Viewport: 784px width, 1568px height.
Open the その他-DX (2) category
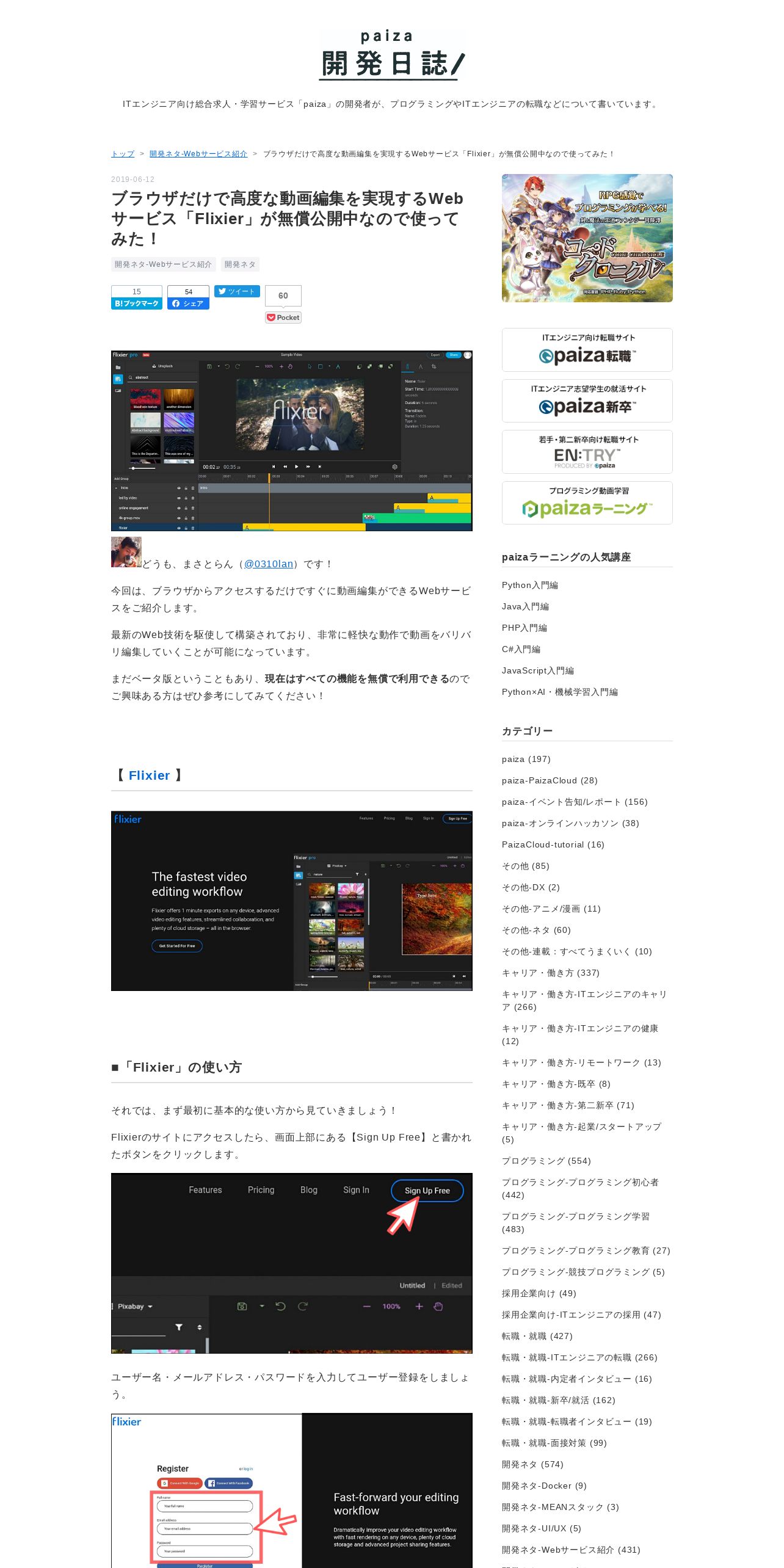coord(531,887)
